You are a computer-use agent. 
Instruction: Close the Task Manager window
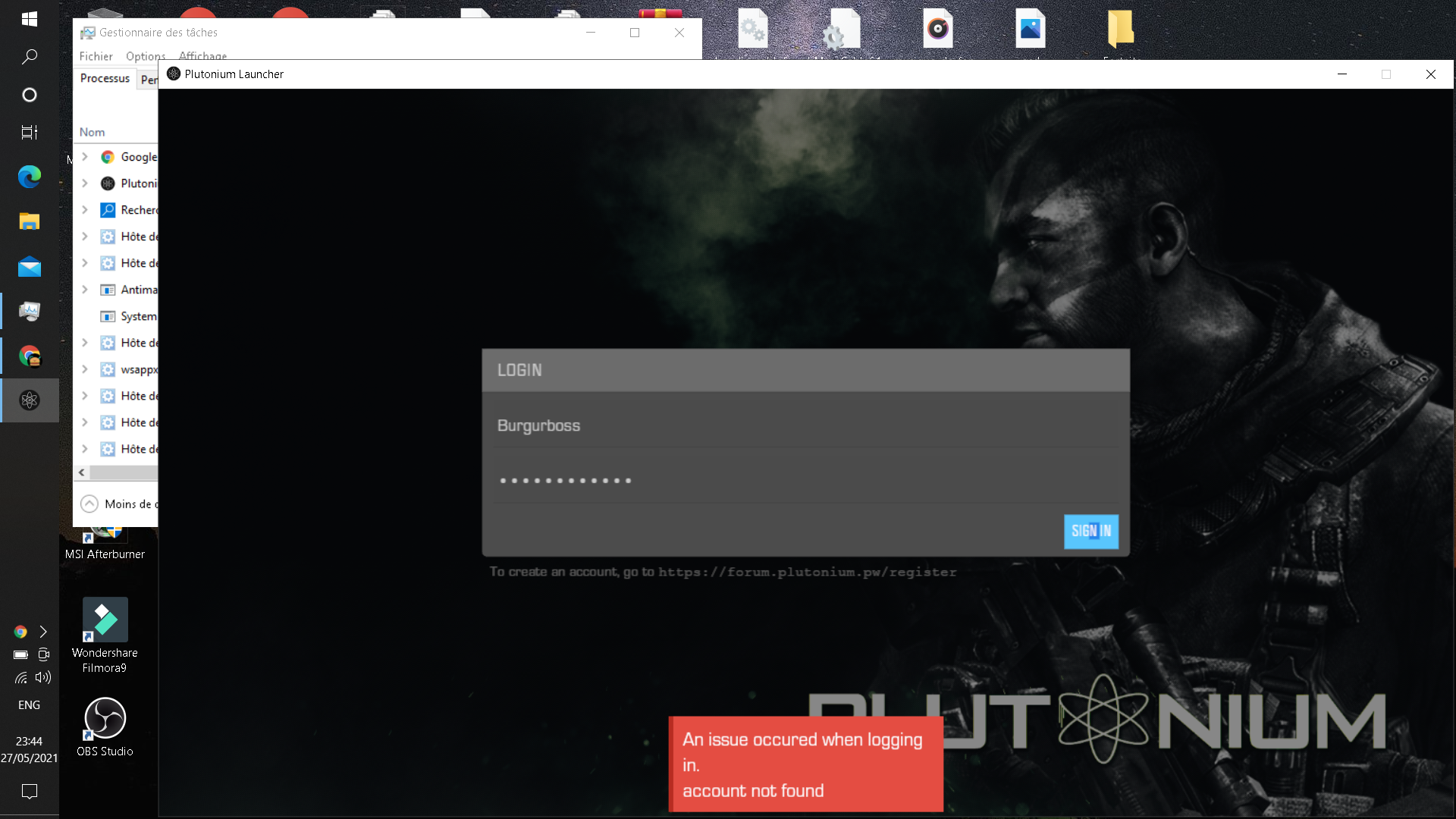tap(679, 33)
